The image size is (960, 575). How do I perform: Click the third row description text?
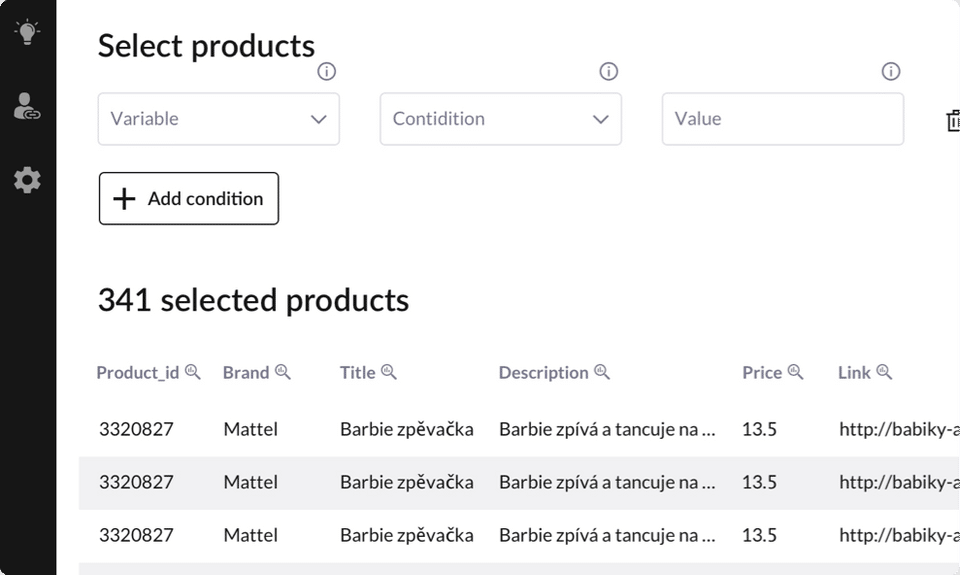(x=607, y=536)
